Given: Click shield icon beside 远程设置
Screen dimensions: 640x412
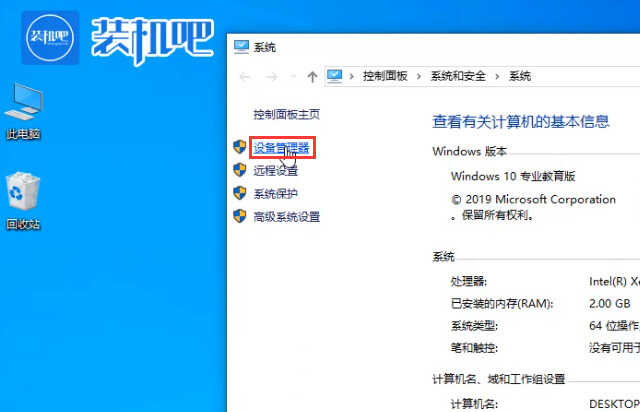Looking at the screenshot, I should [240, 170].
